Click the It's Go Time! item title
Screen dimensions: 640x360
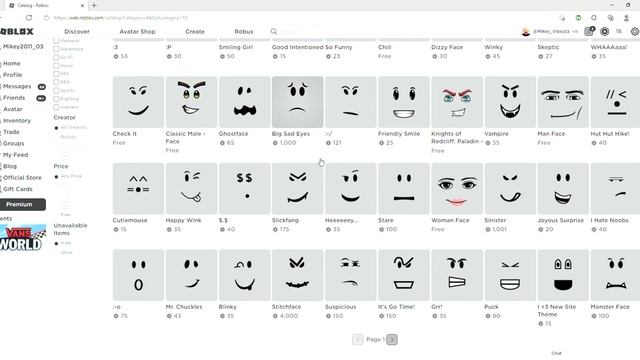click(x=396, y=307)
